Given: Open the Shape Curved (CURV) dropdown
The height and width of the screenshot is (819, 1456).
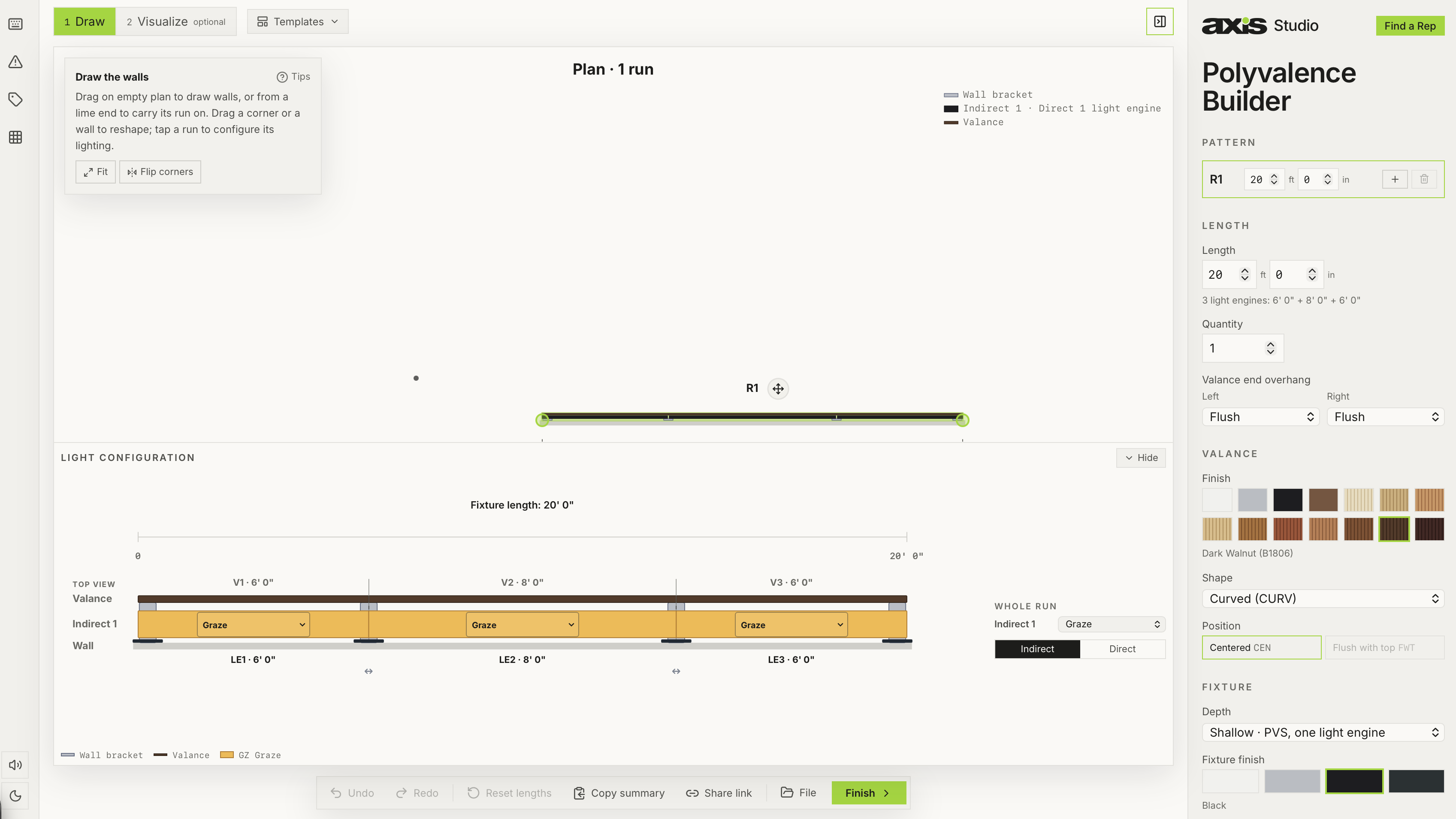Looking at the screenshot, I should [1323, 599].
